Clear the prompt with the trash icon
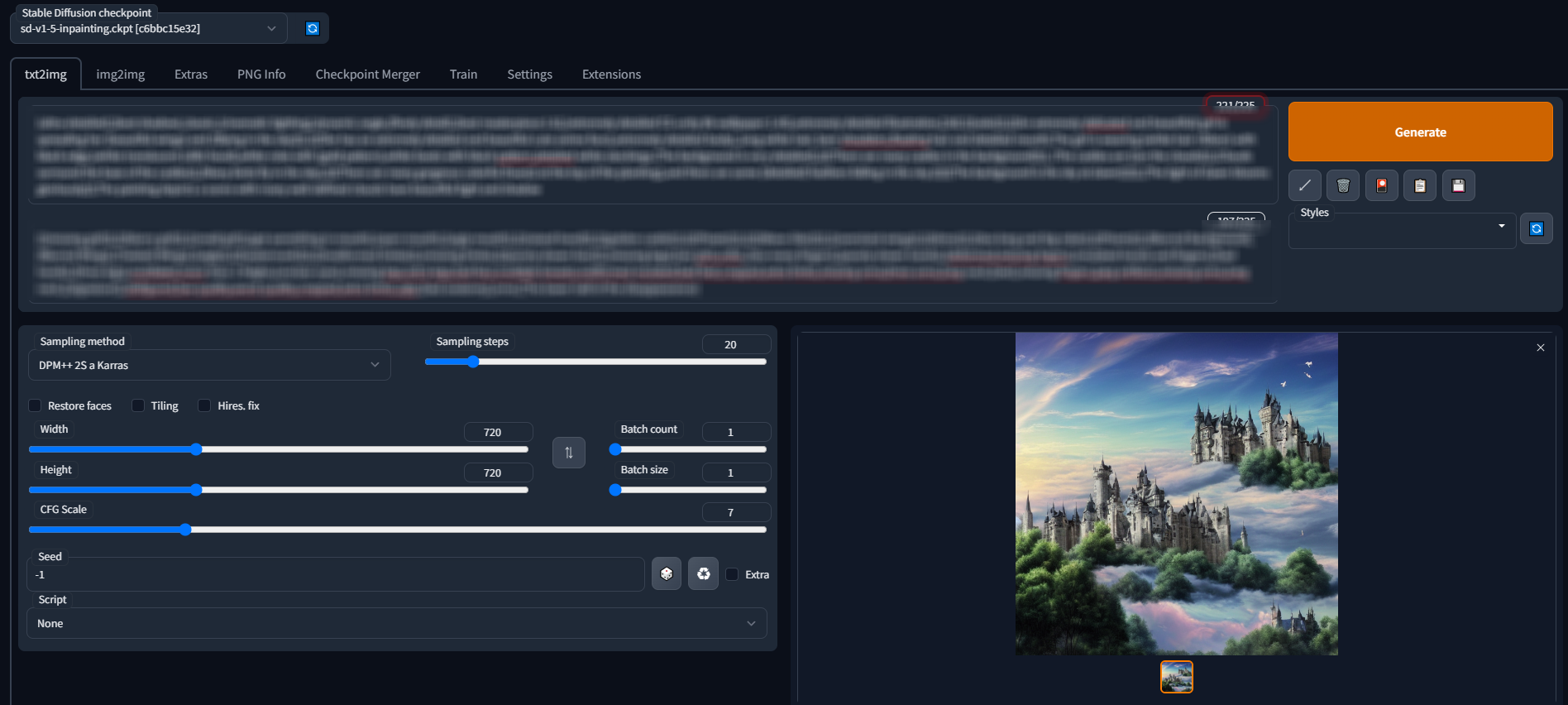This screenshot has width=1568, height=705. click(x=1343, y=185)
